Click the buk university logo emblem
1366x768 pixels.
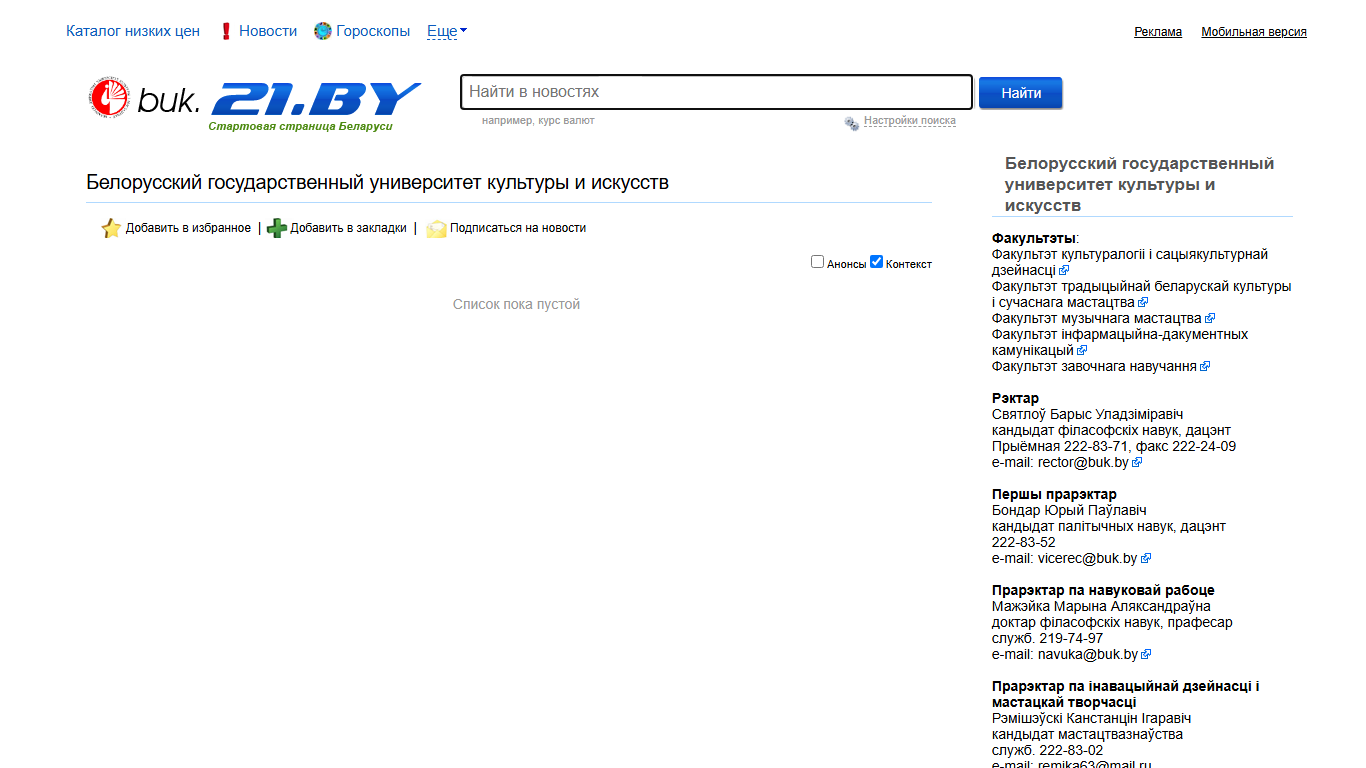(x=110, y=98)
